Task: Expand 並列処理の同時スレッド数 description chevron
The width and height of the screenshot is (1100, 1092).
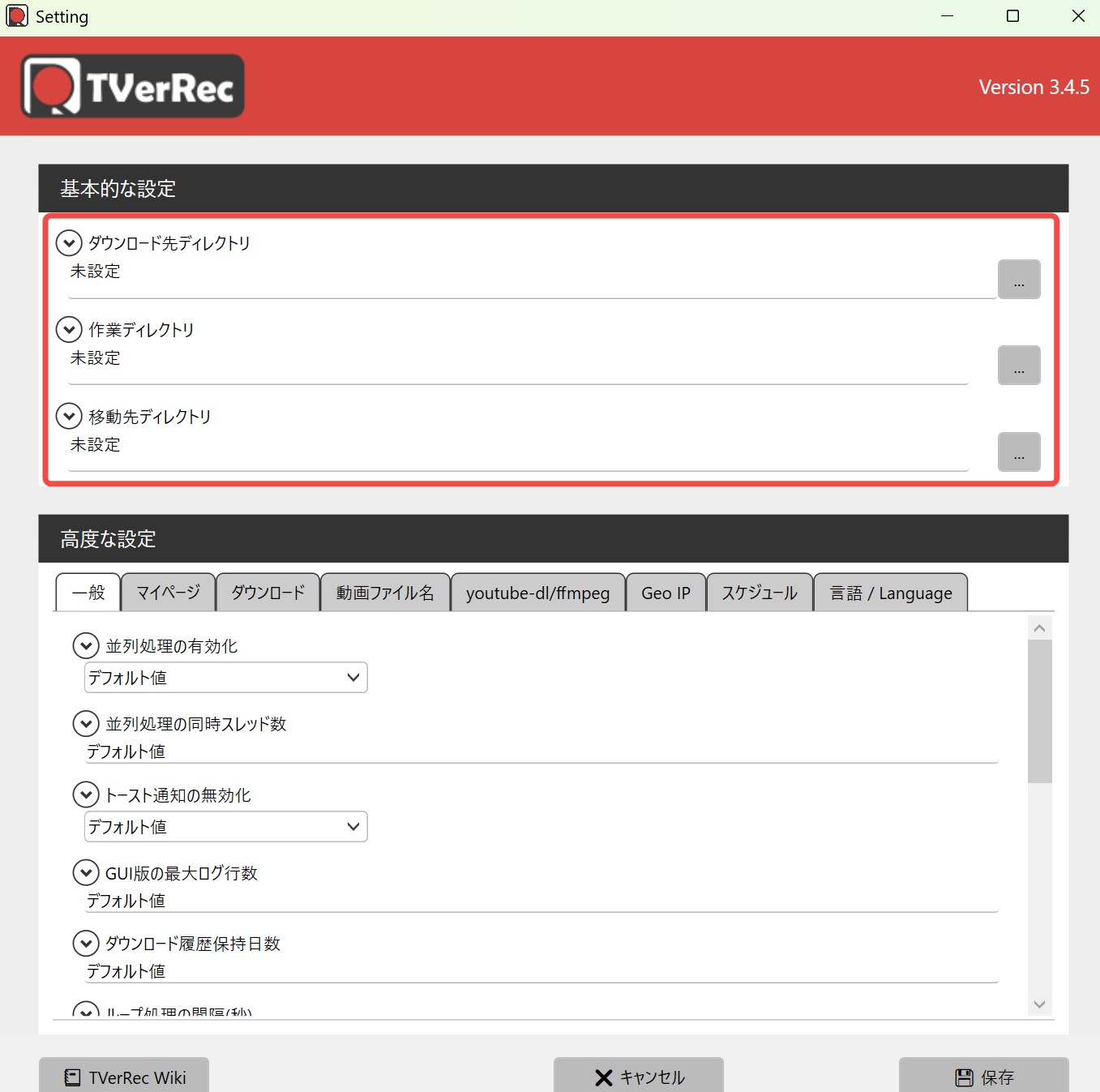Action: click(86, 723)
